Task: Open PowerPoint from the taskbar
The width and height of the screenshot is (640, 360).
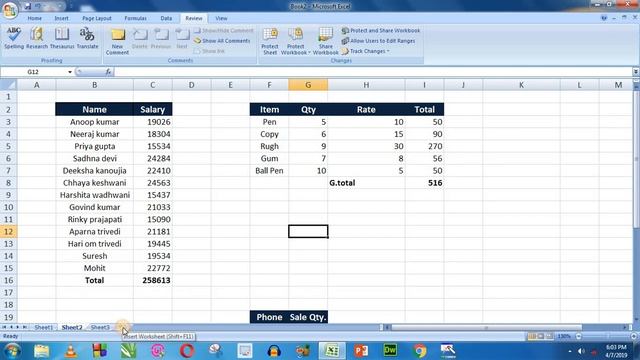Action: pos(361,351)
